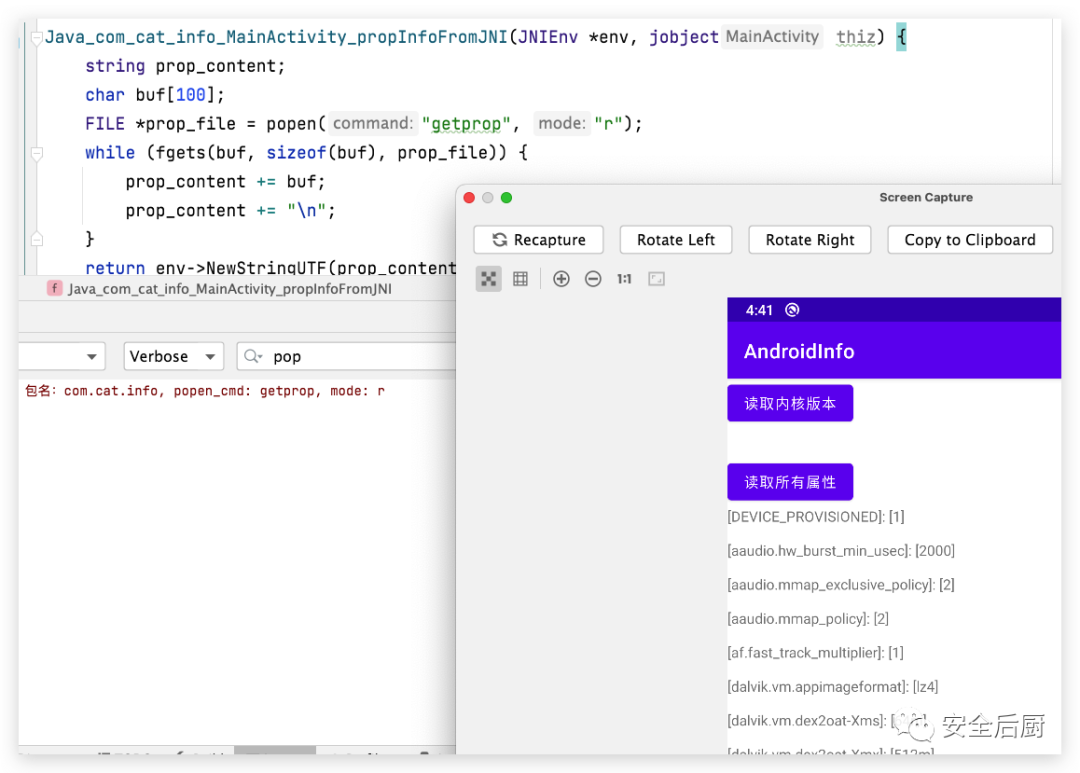Collapse the while loop fold marker
Screen dimensions: 1080x773
37,154
